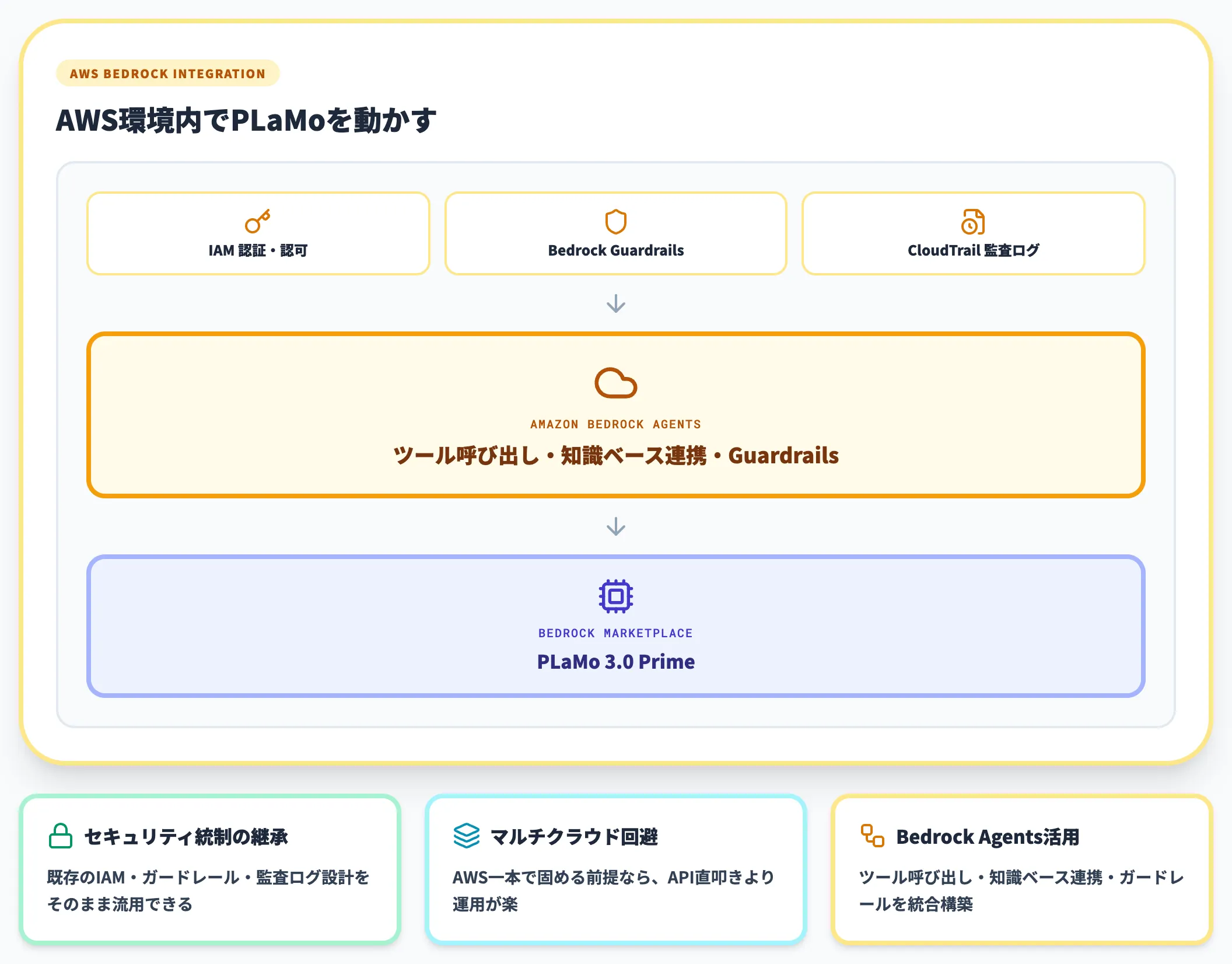Viewport: 1232px width, 964px height.
Task: Select the AWS BEDROCK INTEGRATION badge
Action: pos(167,74)
